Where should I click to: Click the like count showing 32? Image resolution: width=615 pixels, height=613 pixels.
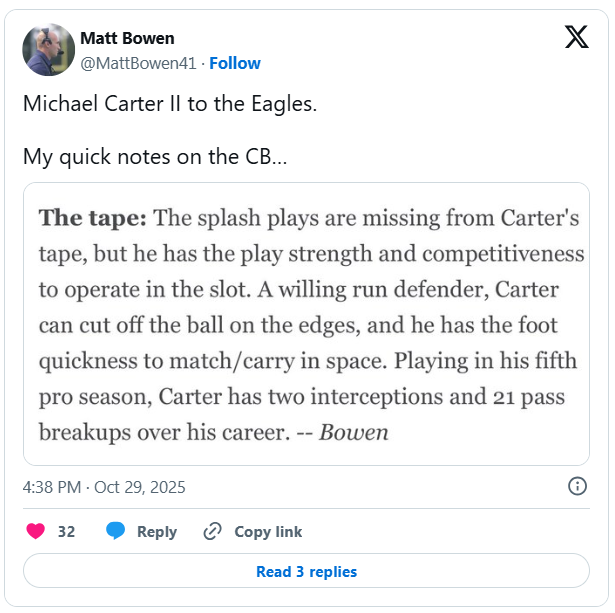tap(66, 532)
